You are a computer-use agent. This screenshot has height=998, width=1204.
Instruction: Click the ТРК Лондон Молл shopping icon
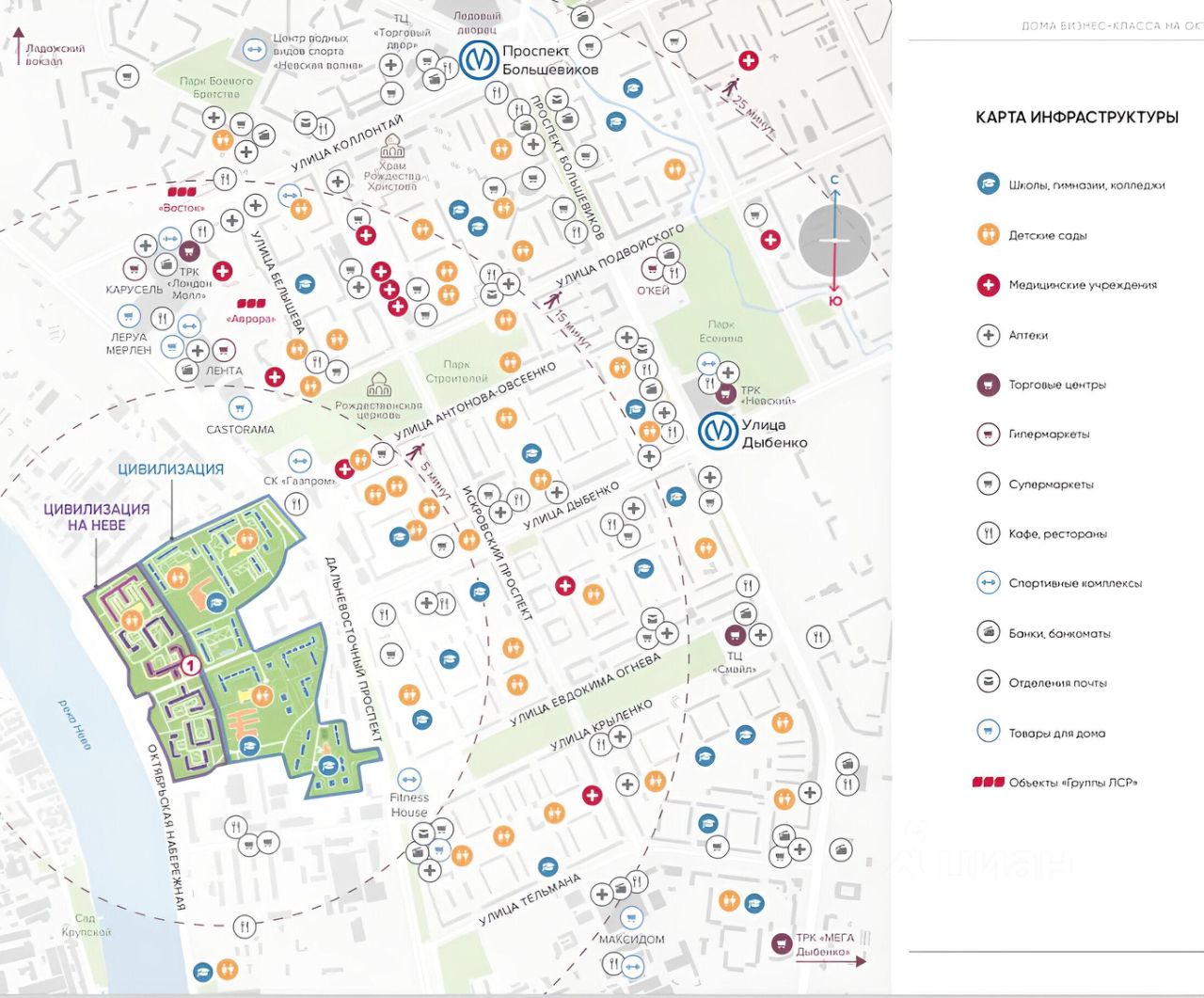pos(189,251)
